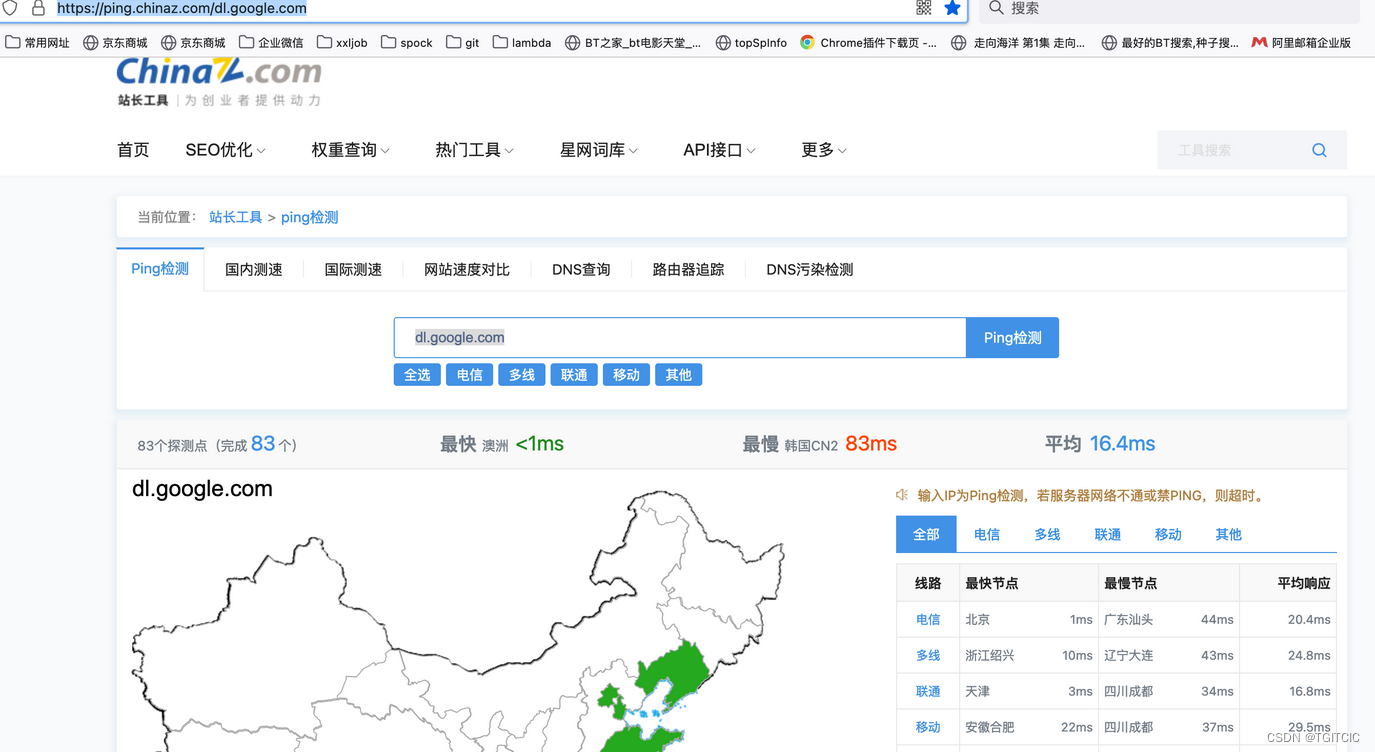Open the 多线 link in the 线路 column

(928, 656)
